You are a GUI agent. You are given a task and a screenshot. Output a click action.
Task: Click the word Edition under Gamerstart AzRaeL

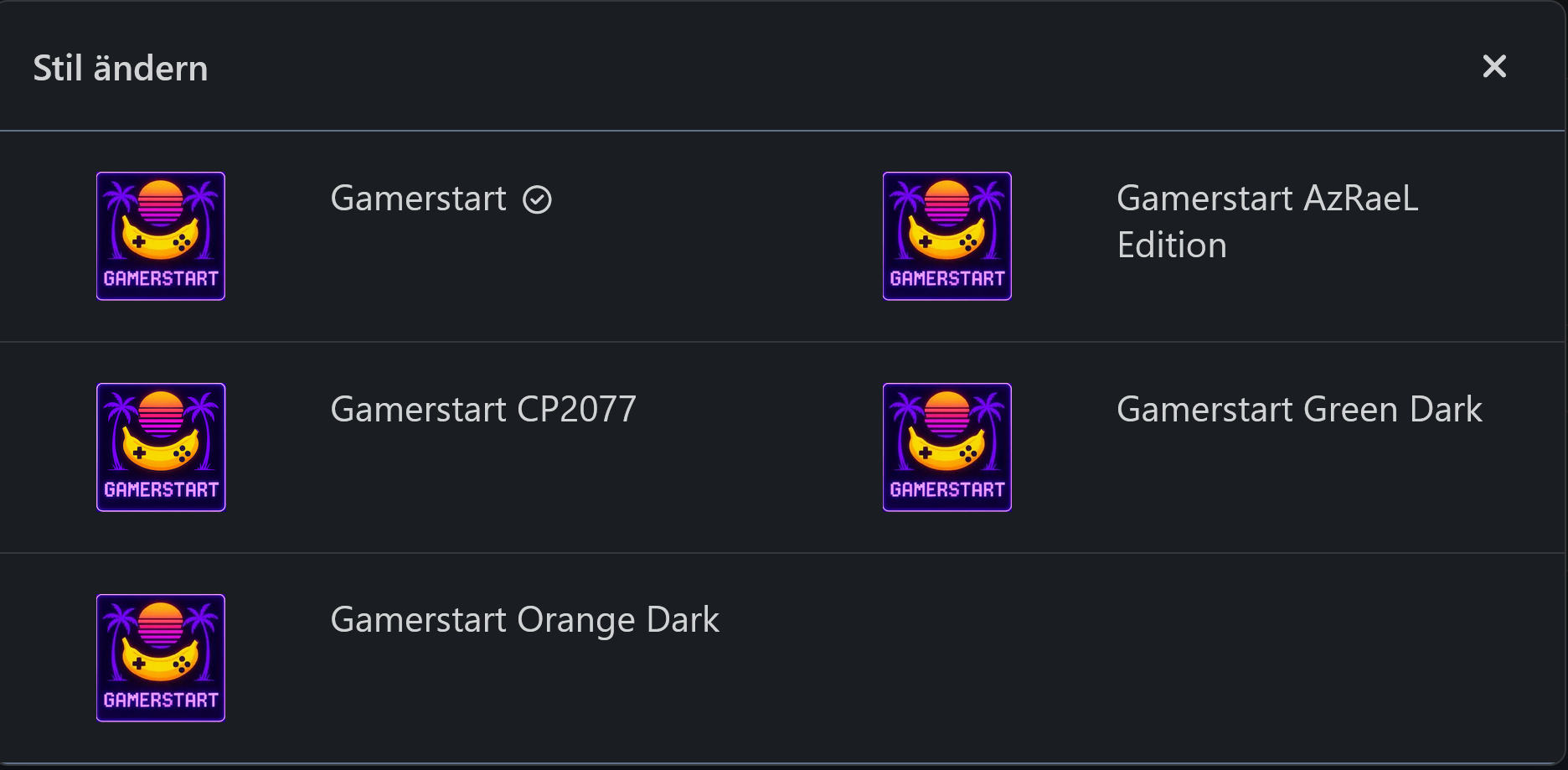(x=1172, y=245)
